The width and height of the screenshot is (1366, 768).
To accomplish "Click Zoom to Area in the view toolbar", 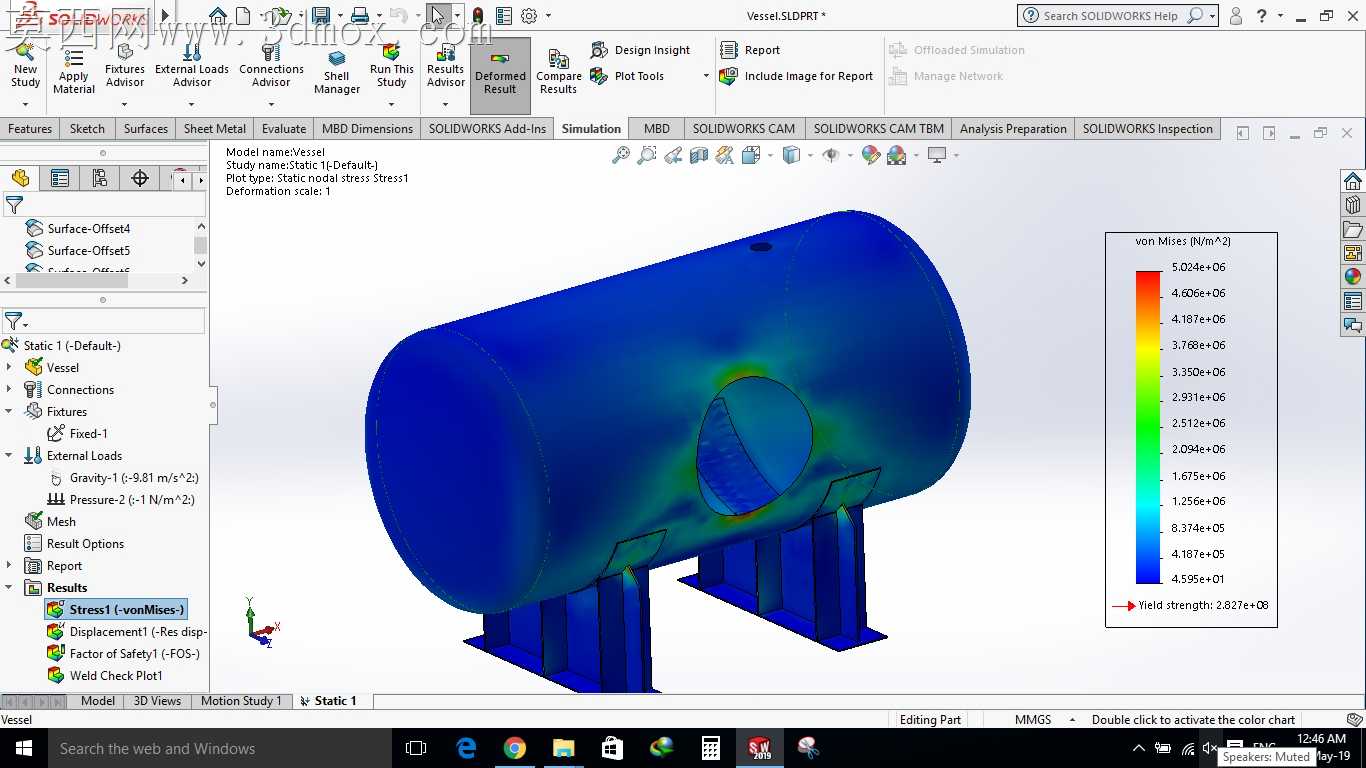I will pos(647,155).
